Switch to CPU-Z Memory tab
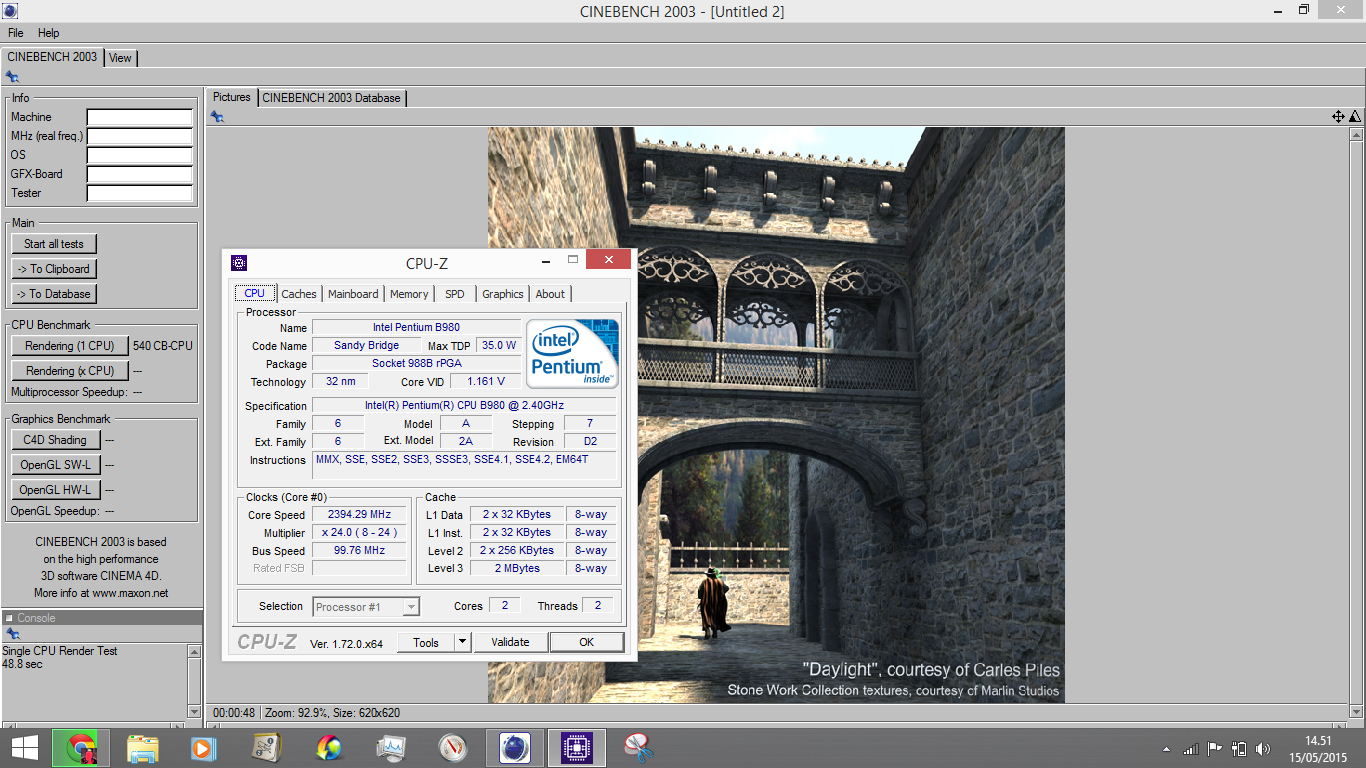Screen dimensions: 1366x768 point(409,294)
